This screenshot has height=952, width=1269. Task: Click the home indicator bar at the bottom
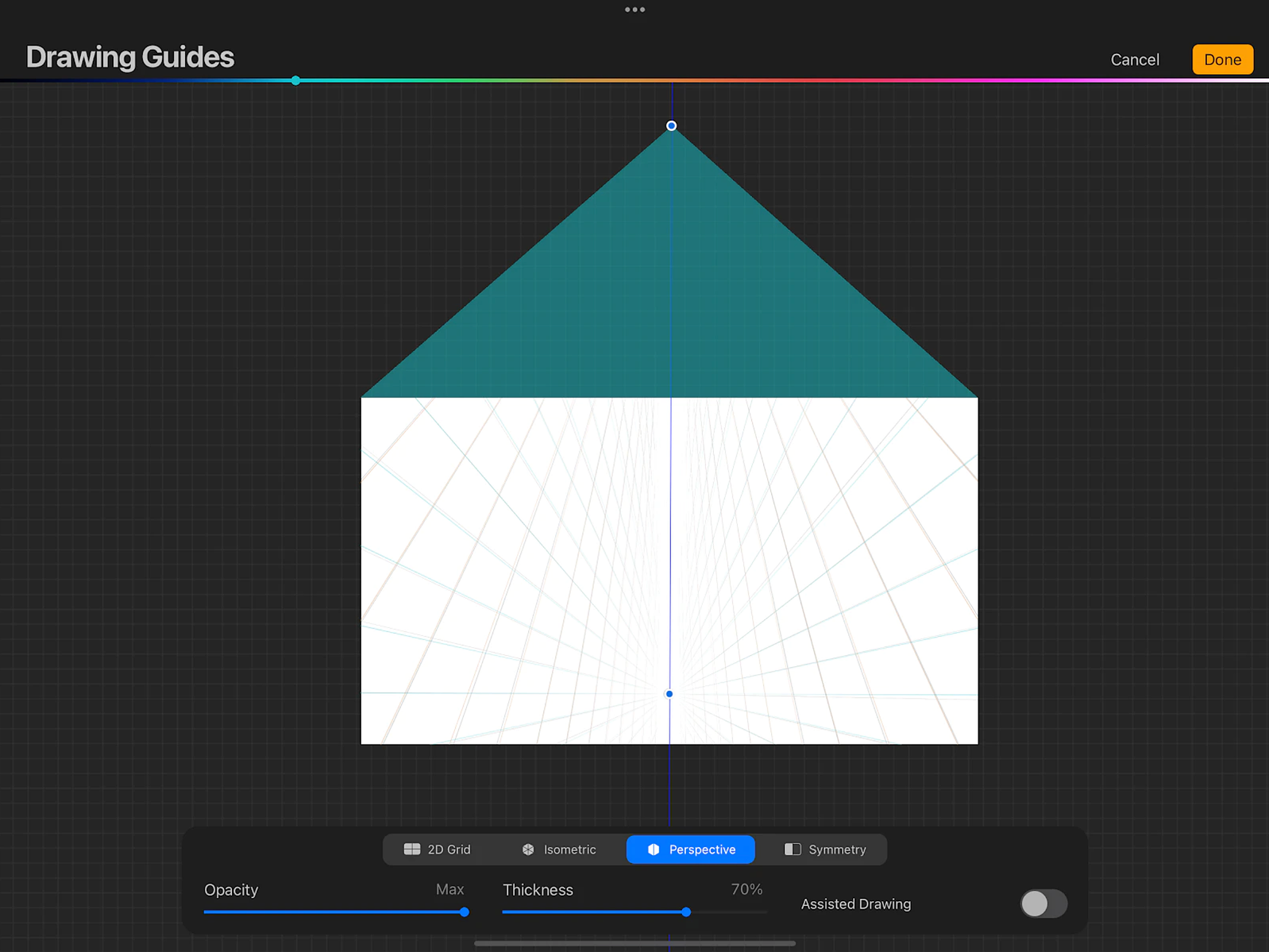[634, 943]
